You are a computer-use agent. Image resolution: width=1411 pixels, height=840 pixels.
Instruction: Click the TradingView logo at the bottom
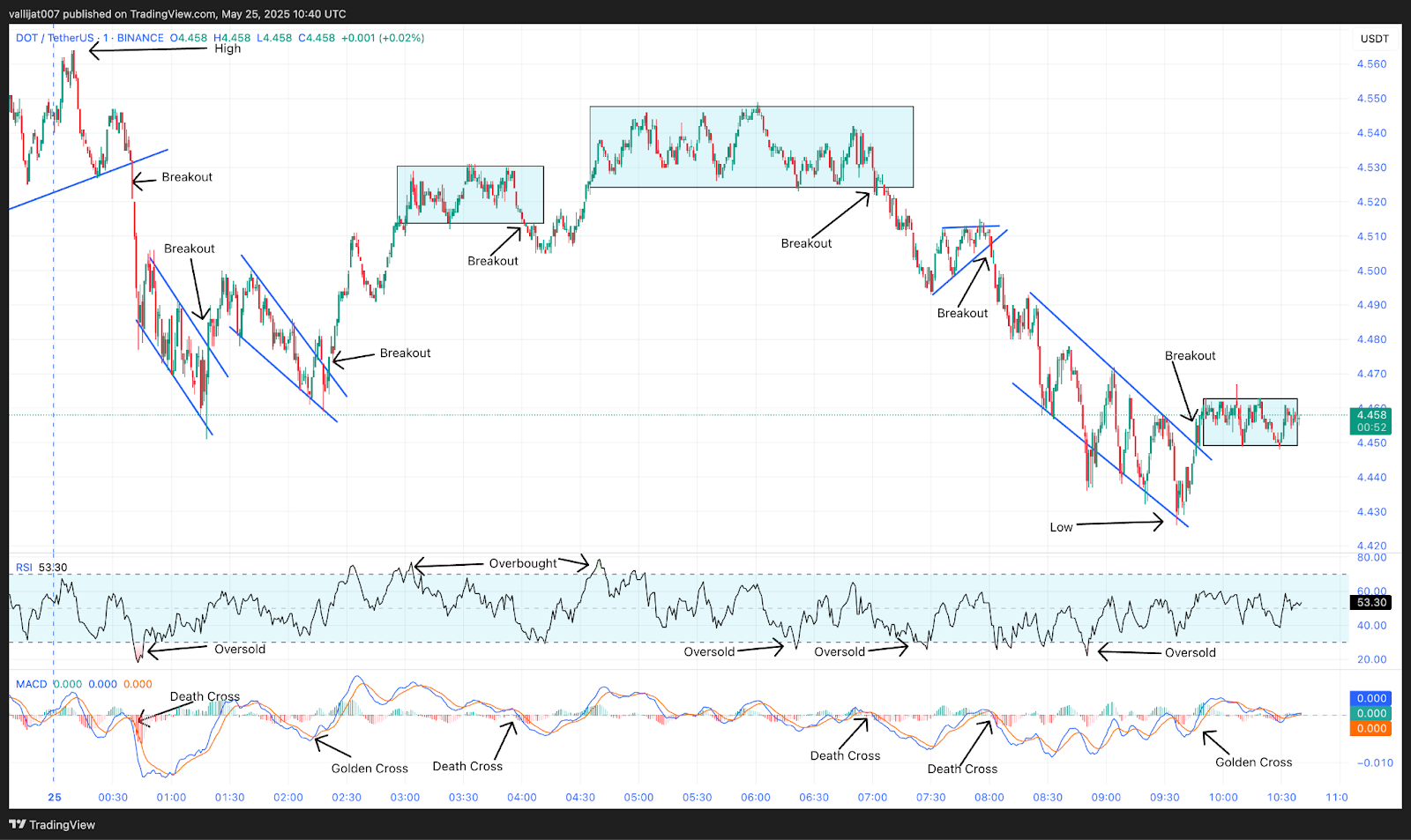(x=52, y=825)
